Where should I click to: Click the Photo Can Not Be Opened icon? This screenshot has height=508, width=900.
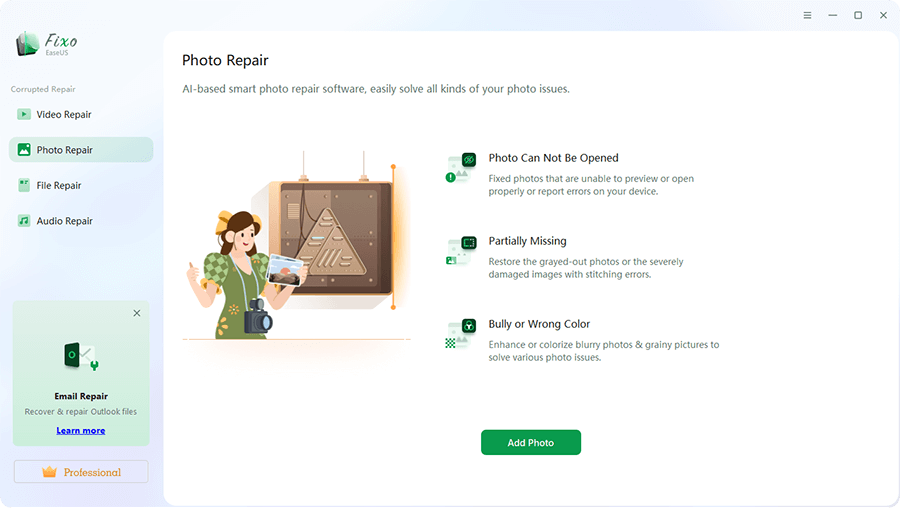461,168
